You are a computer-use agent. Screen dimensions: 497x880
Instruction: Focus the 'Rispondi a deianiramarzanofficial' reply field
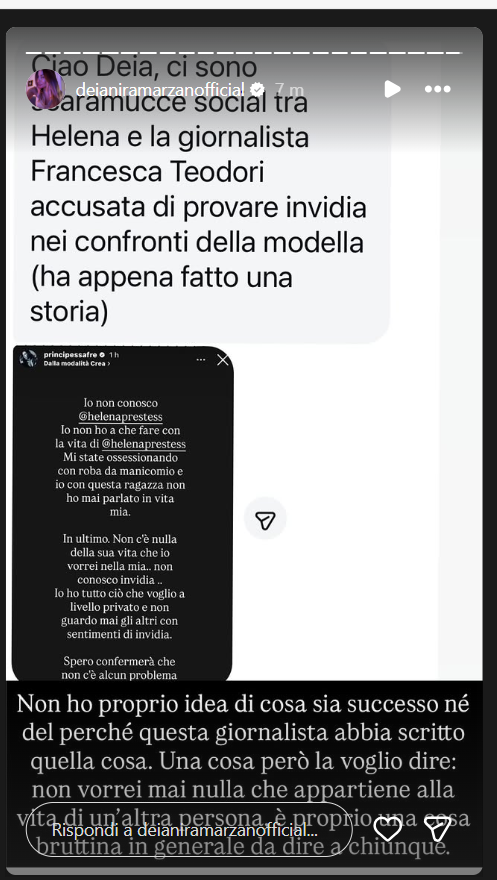click(x=189, y=829)
